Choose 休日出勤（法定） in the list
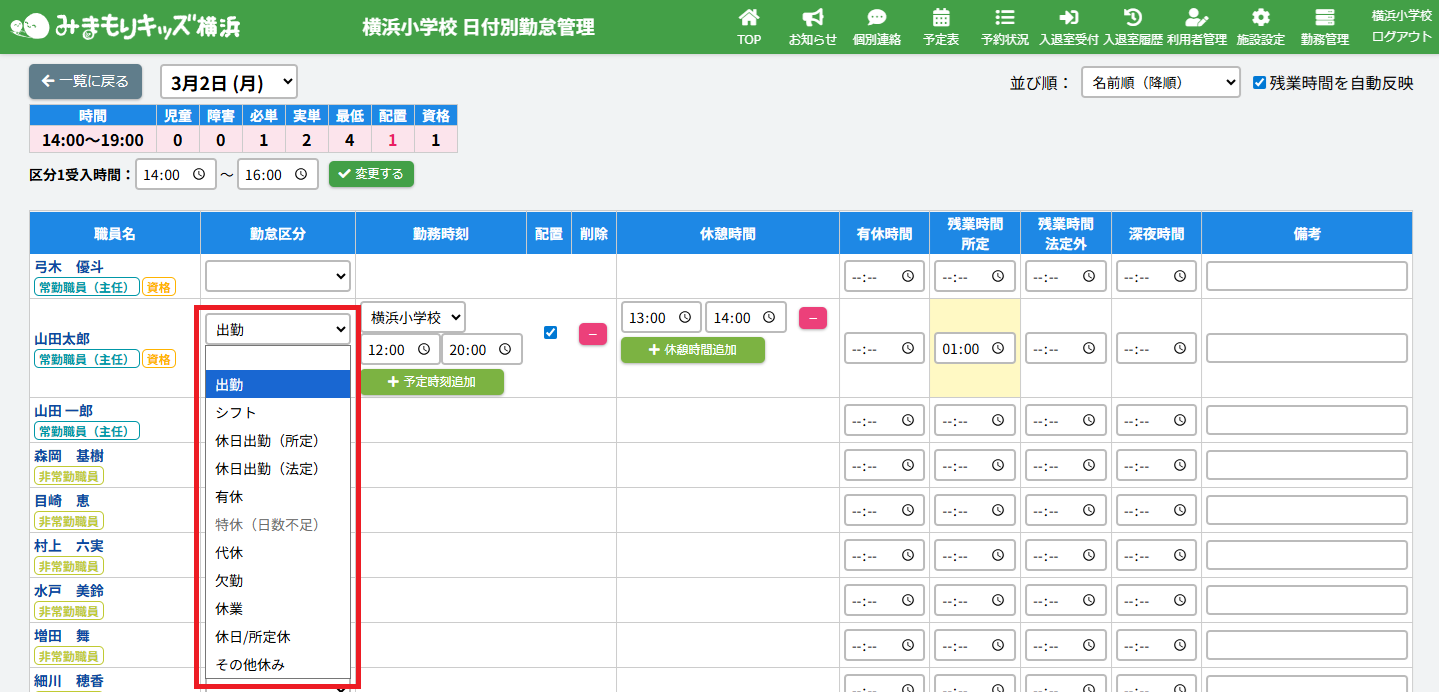Screen dimensions: 1439x692 click(x=267, y=469)
